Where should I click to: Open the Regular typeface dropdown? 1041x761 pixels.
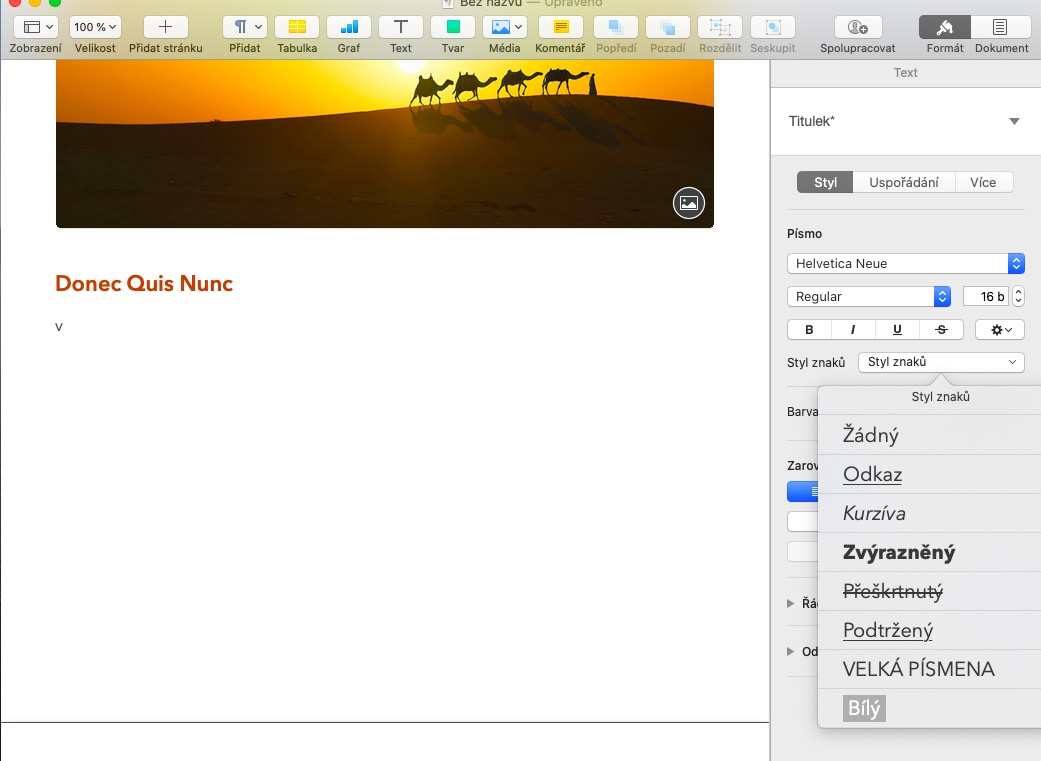[x=868, y=297]
